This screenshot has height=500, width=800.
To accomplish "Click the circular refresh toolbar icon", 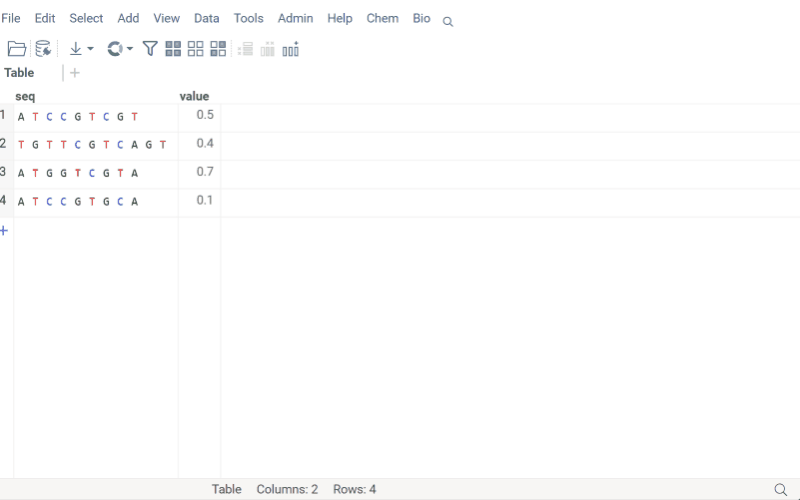I will point(115,48).
